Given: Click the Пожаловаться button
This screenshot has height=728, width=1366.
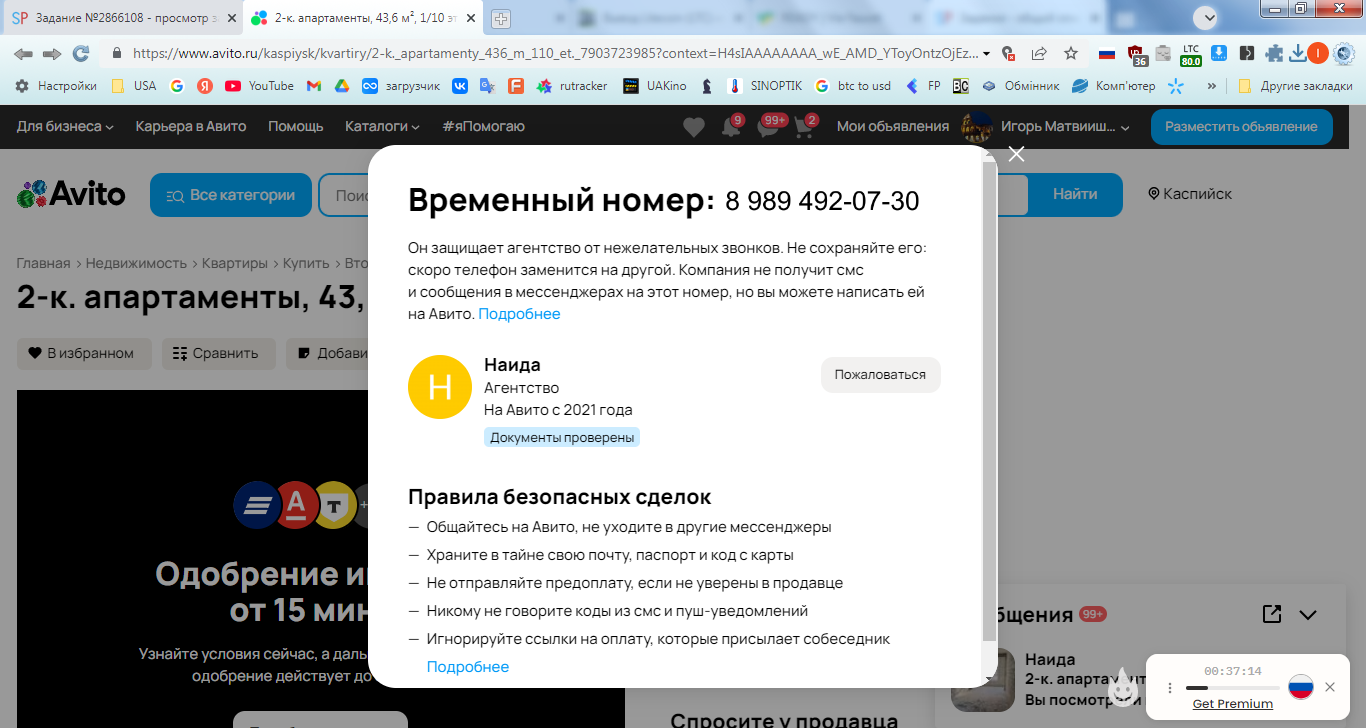Looking at the screenshot, I should [880, 374].
